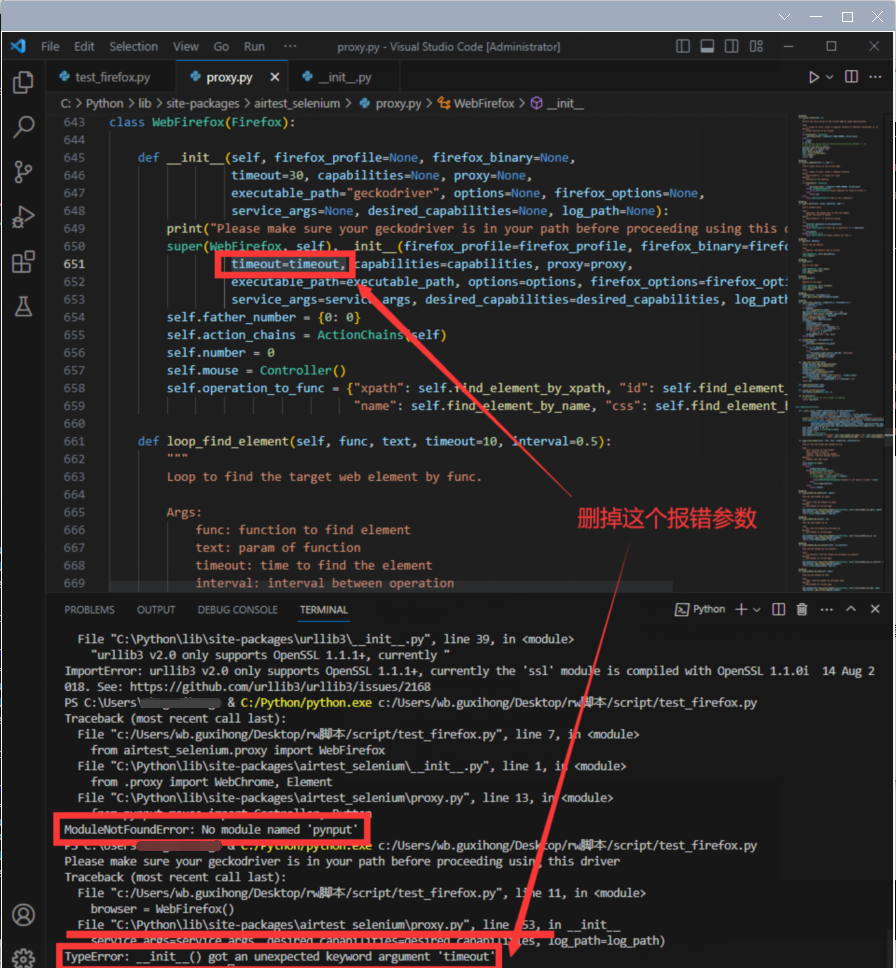Screen dimensions: 896x968
Task: Switch to the PROBLEMS panel tab
Action: click(90, 610)
